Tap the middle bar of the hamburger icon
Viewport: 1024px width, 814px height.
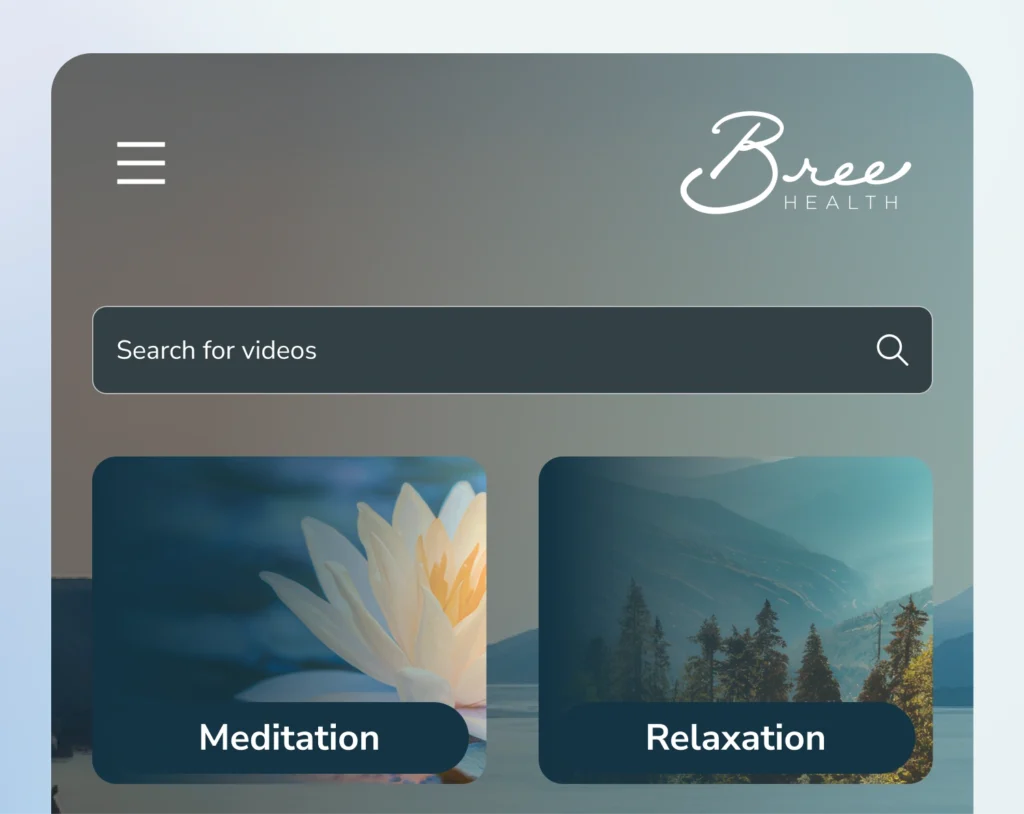141,163
